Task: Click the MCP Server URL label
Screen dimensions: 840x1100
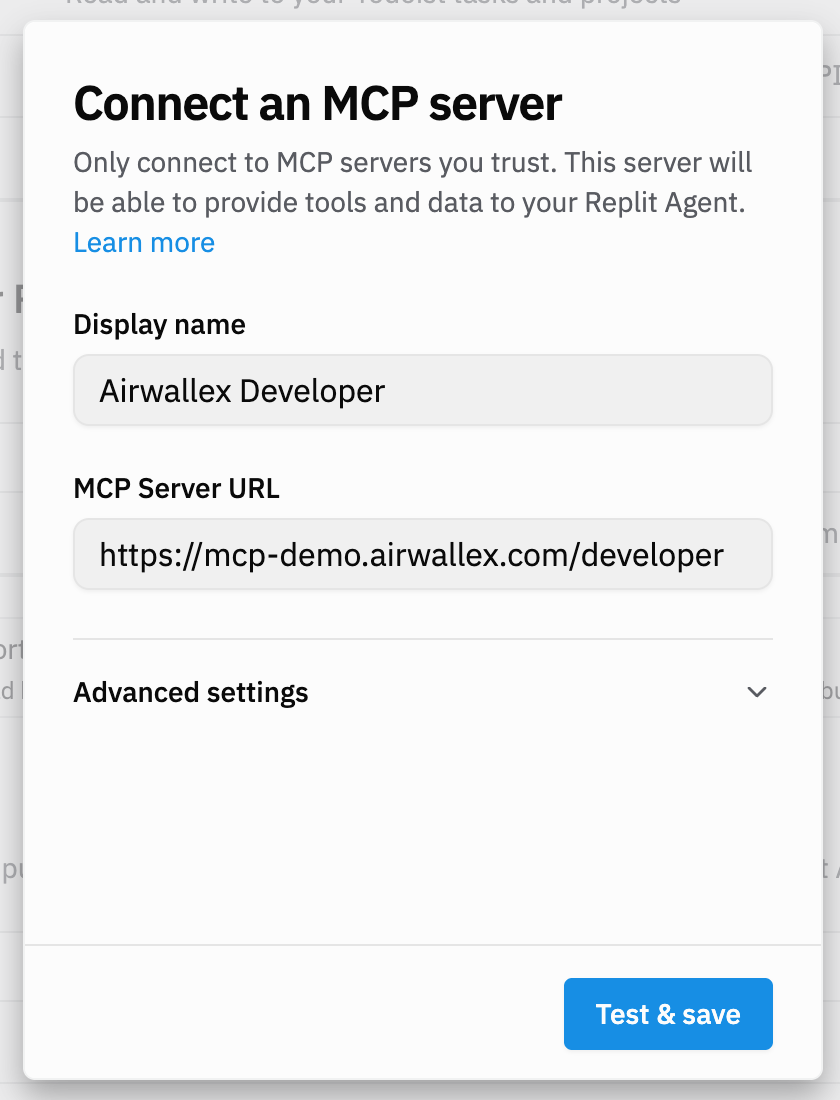Action: [x=176, y=488]
